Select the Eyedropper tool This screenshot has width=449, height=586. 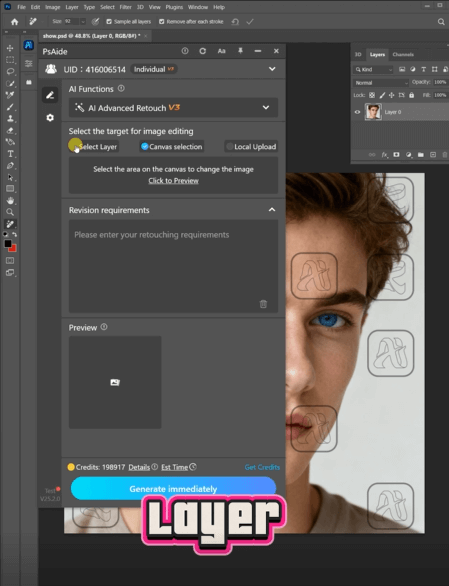(x=10, y=95)
